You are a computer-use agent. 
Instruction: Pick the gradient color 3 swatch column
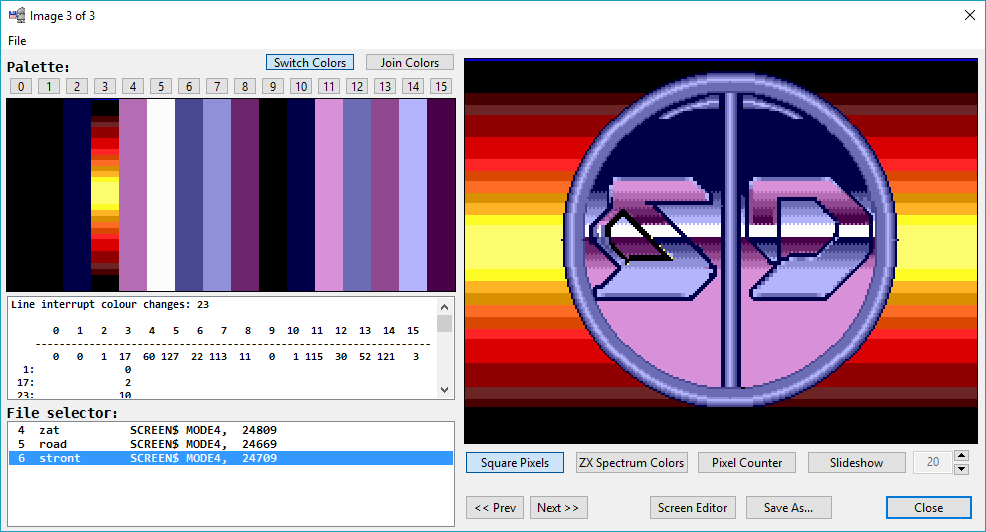coord(105,195)
